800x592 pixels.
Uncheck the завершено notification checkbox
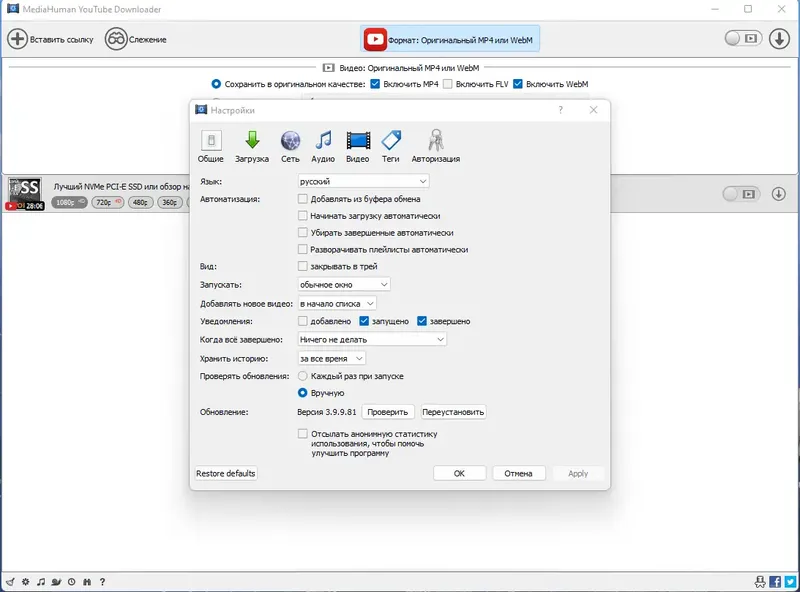[x=421, y=321]
